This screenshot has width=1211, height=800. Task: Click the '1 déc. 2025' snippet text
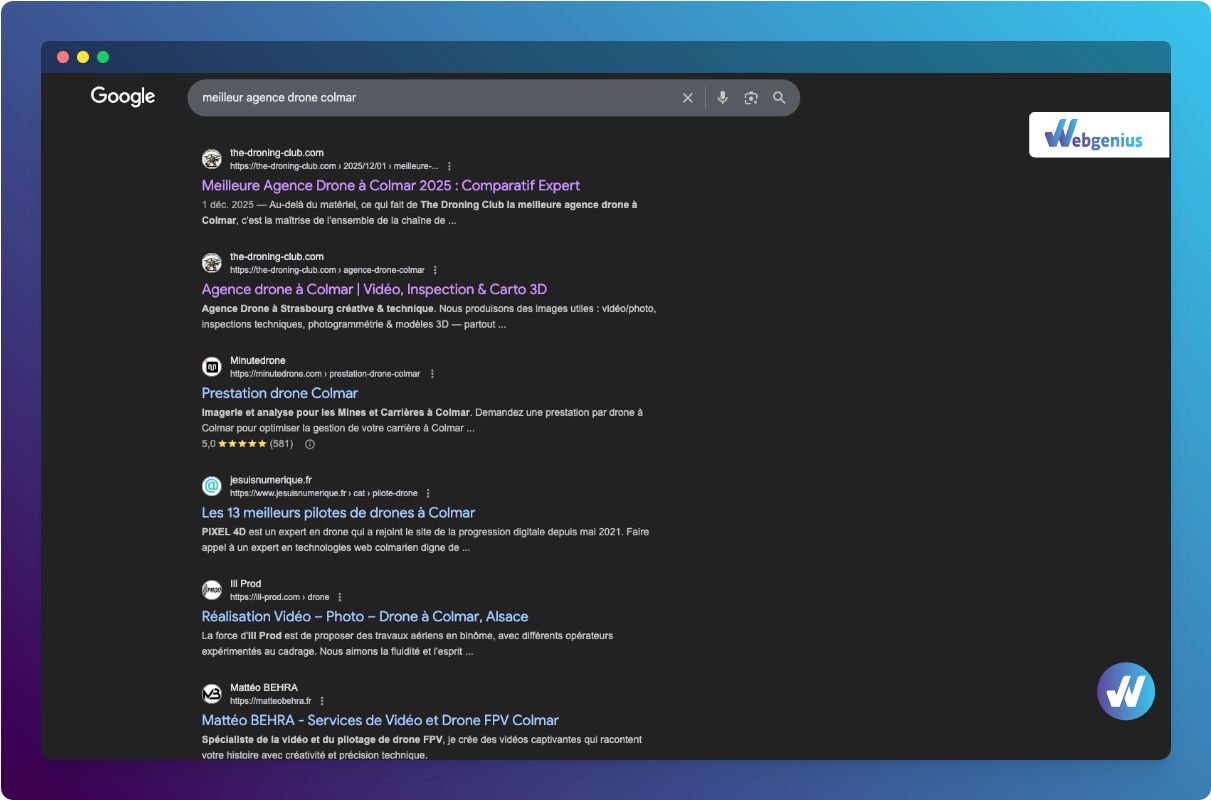tap(226, 205)
